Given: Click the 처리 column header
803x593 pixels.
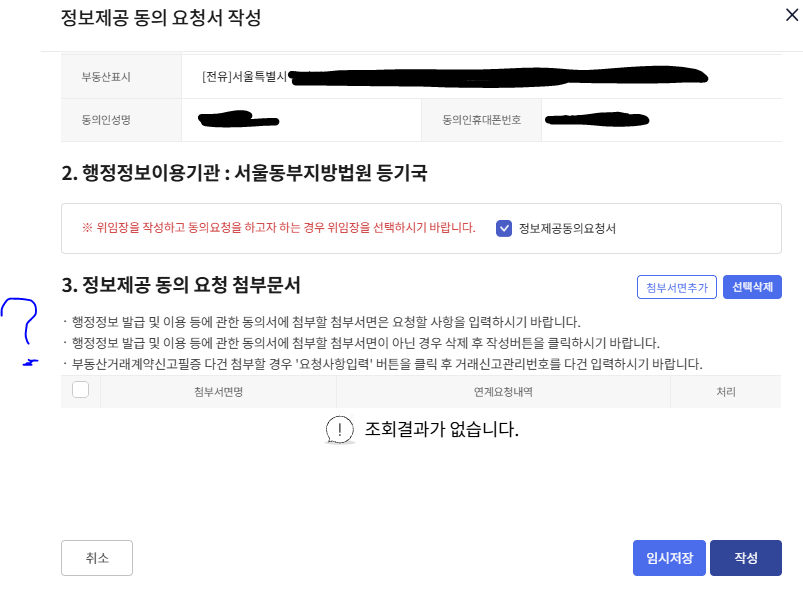Looking at the screenshot, I should 725,391.
